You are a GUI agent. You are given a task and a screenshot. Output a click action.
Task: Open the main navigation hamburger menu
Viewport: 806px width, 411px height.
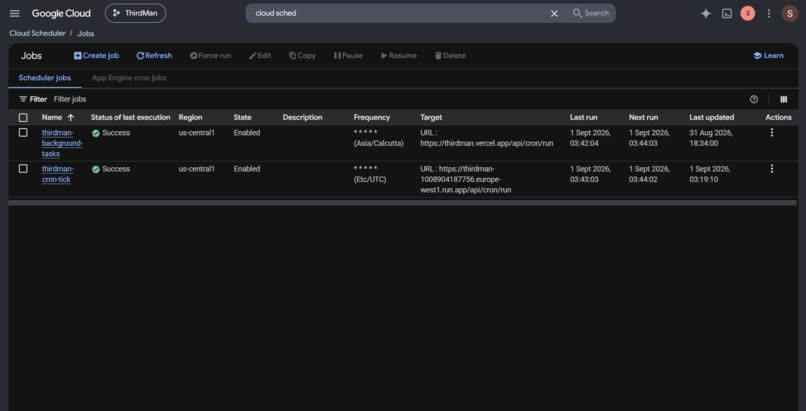pyautogui.click(x=14, y=13)
